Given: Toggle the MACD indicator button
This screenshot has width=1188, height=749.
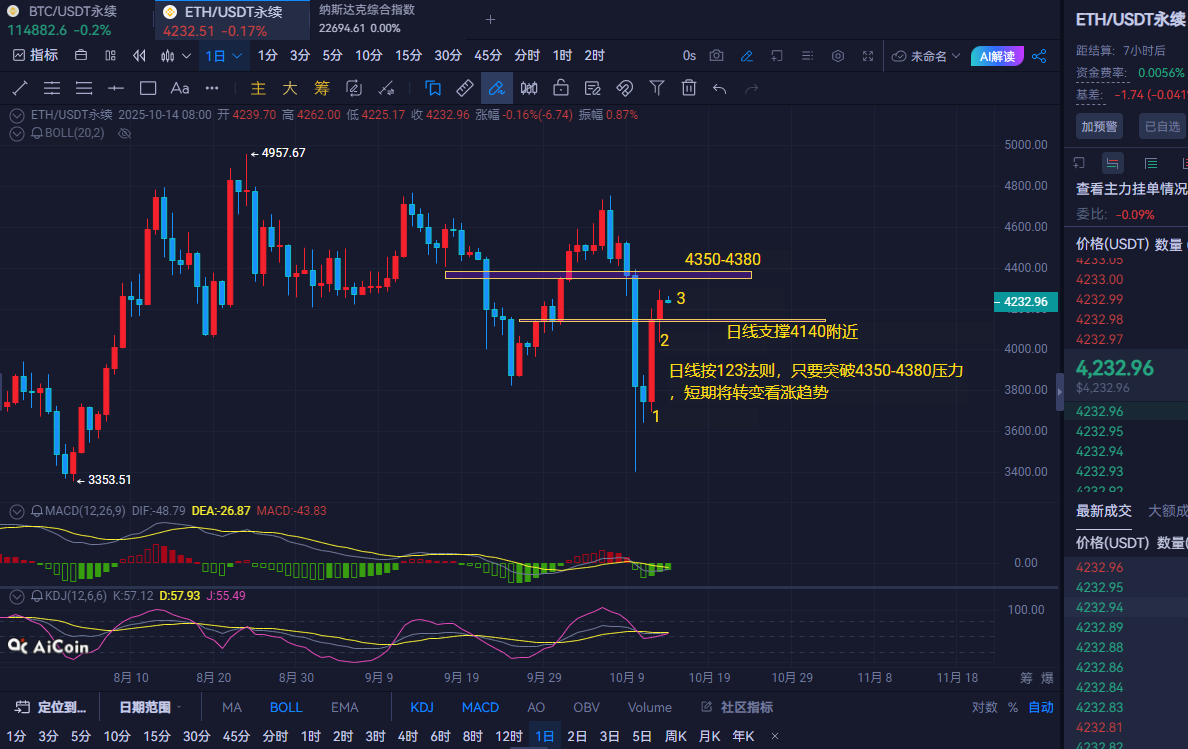Looking at the screenshot, I should click(x=480, y=707).
